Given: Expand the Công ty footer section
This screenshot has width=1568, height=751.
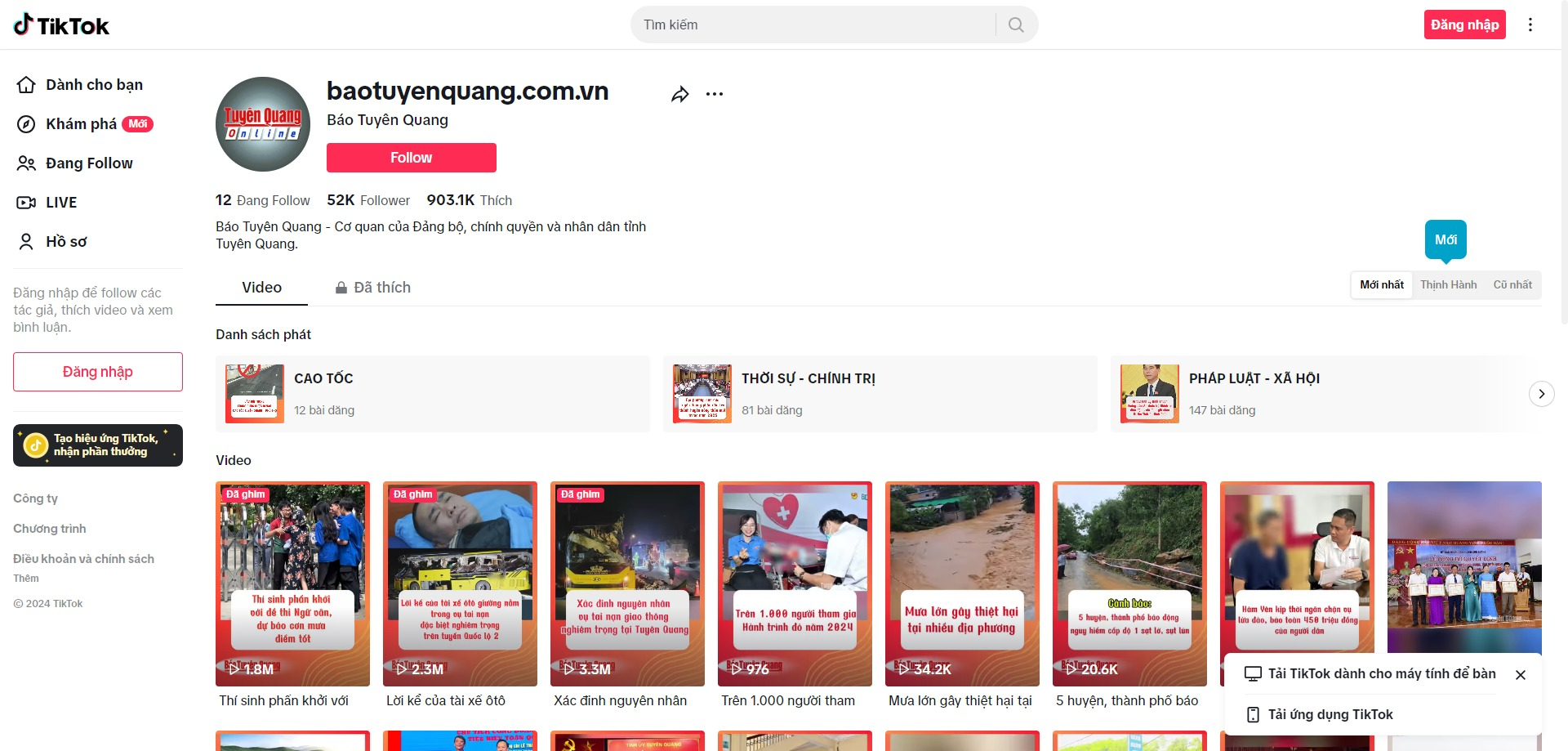Looking at the screenshot, I should click(x=36, y=498).
